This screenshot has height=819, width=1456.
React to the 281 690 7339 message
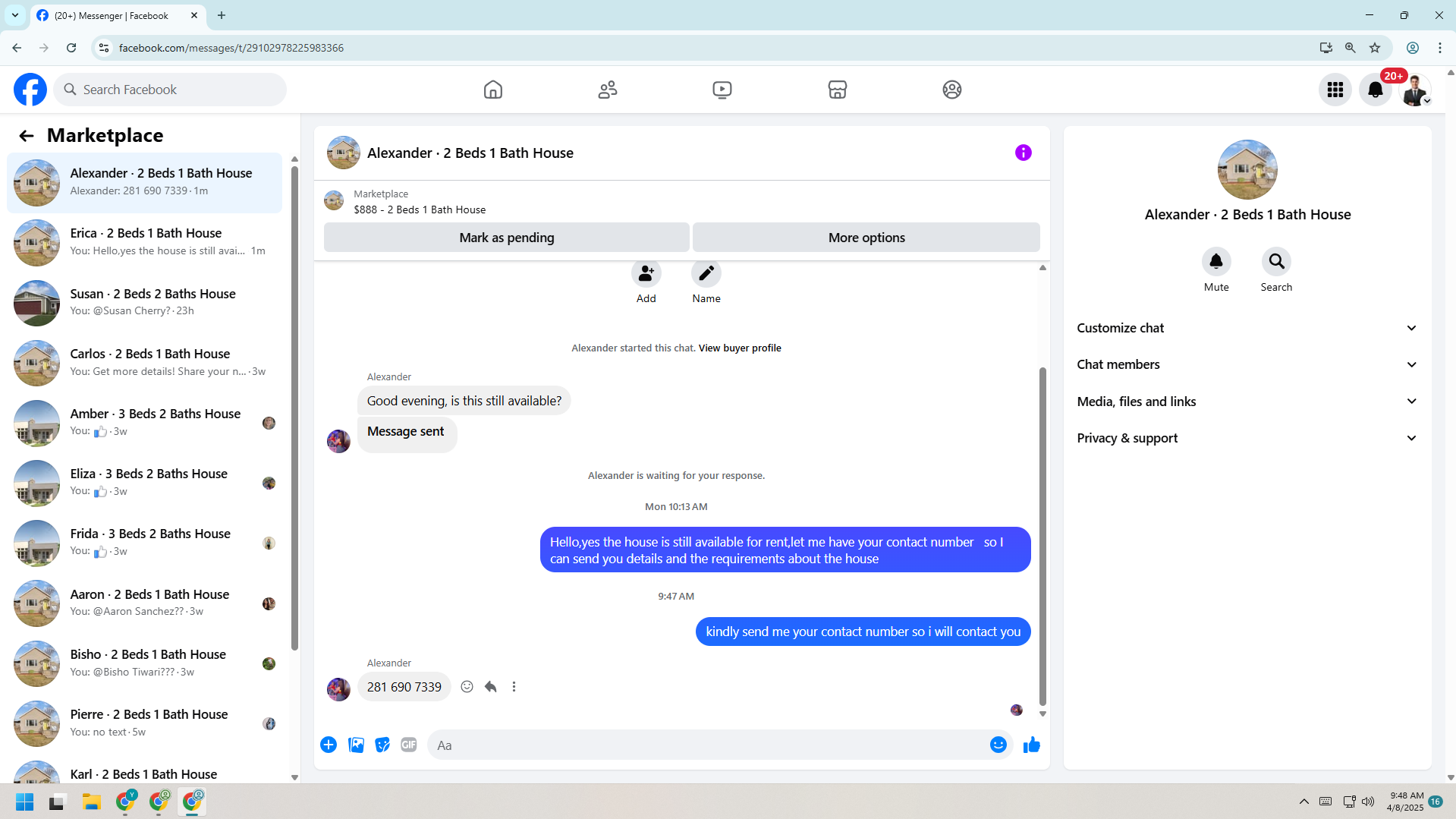(467, 686)
